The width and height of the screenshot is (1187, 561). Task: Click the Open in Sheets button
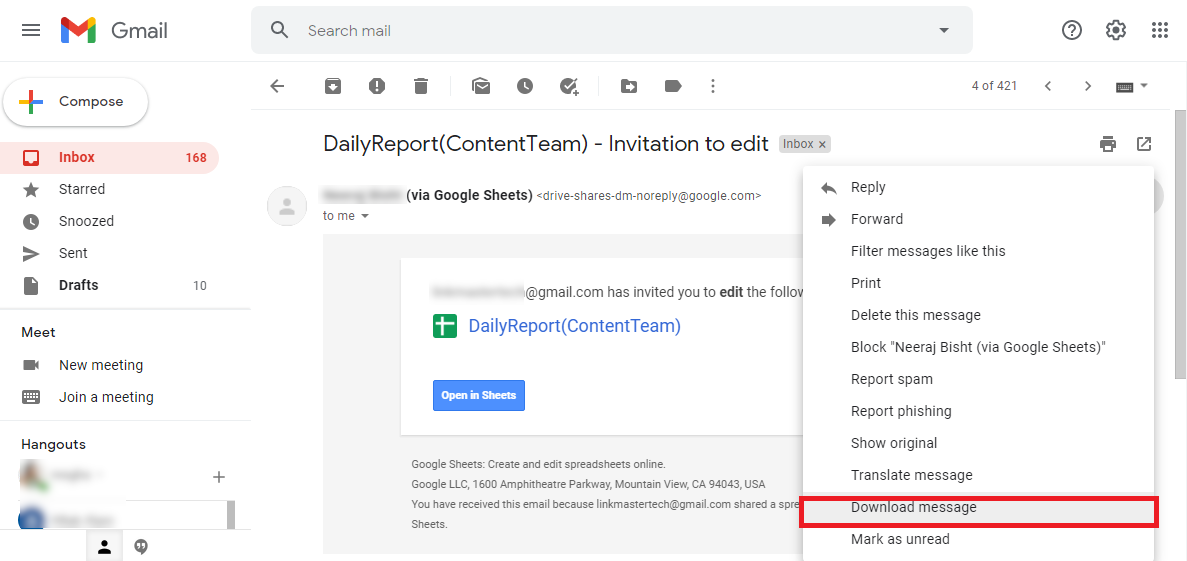(478, 395)
